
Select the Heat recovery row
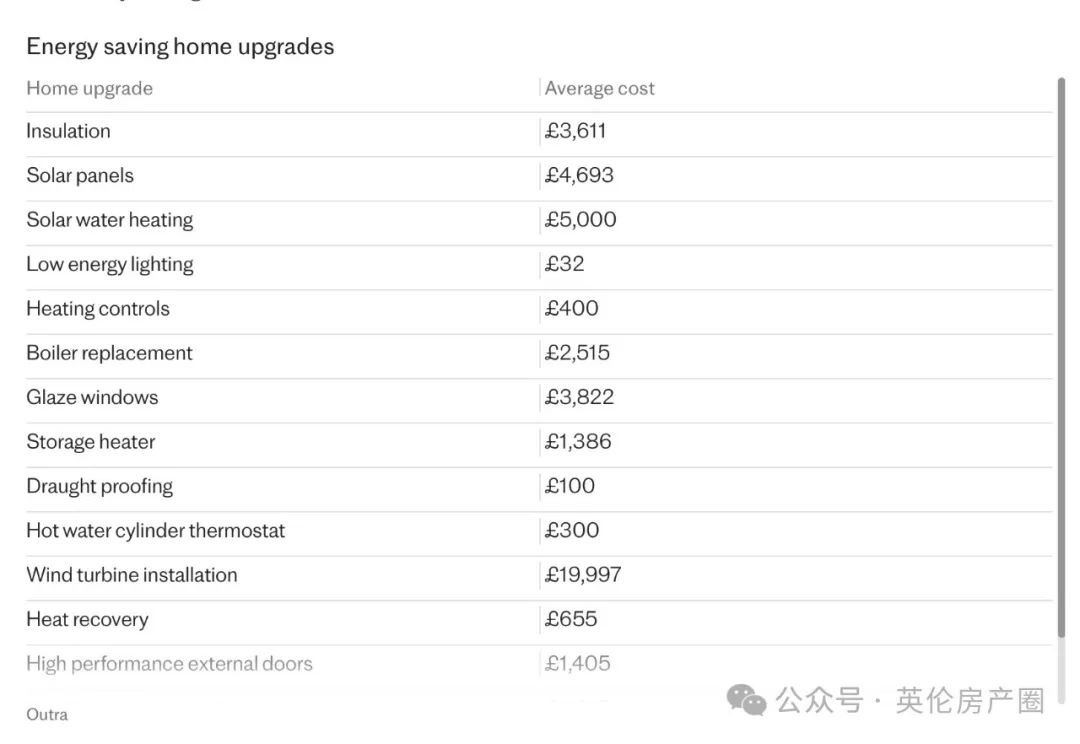tap(539, 619)
